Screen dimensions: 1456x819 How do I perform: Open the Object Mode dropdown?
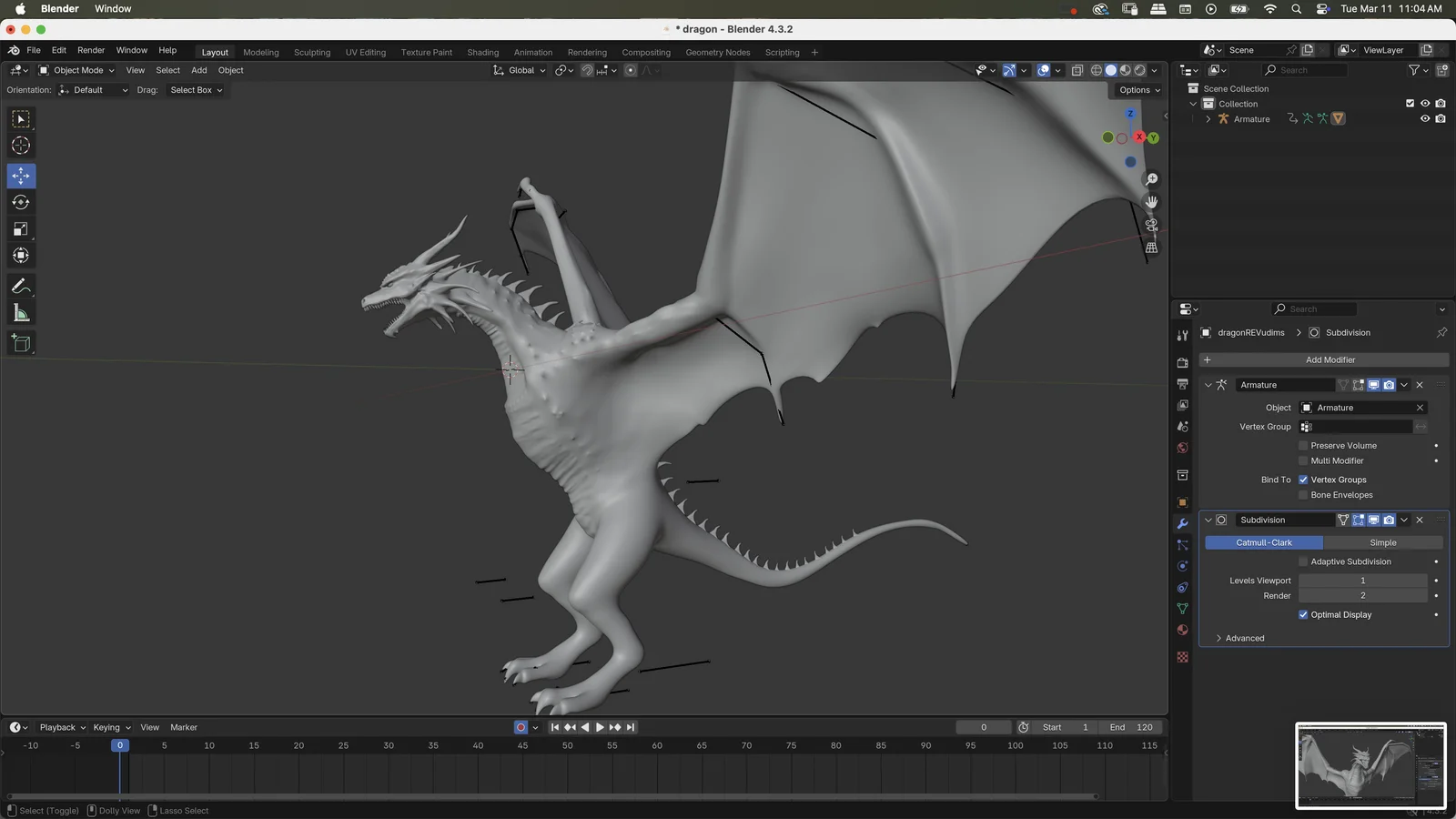(78, 70)
